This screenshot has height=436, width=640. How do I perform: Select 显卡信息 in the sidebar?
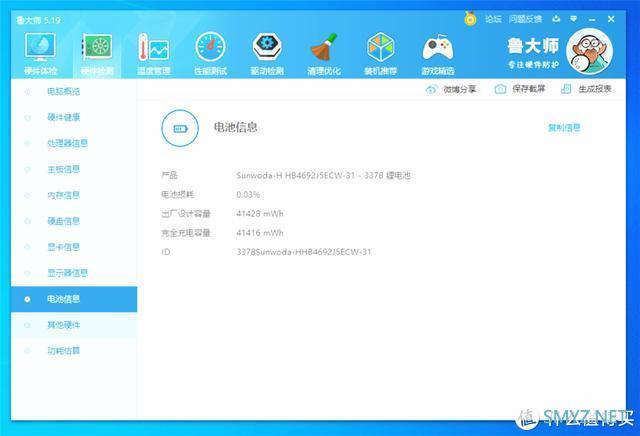(x=74, y=247)
